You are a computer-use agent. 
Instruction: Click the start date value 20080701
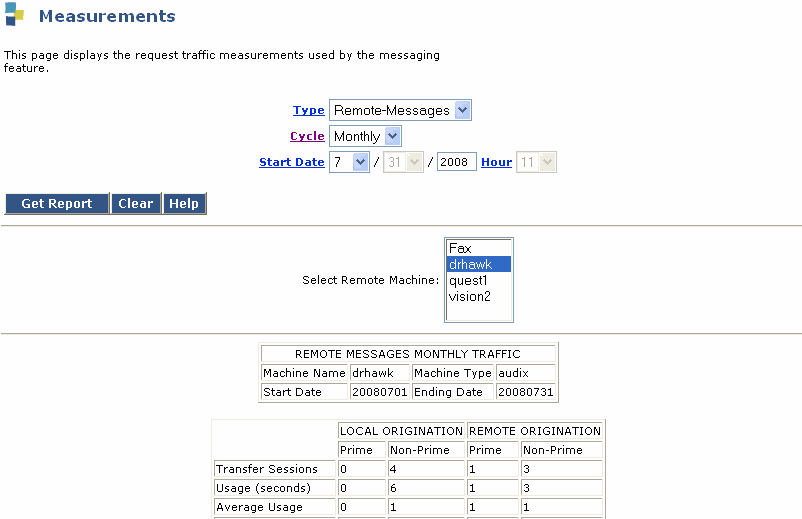point(380,392)
